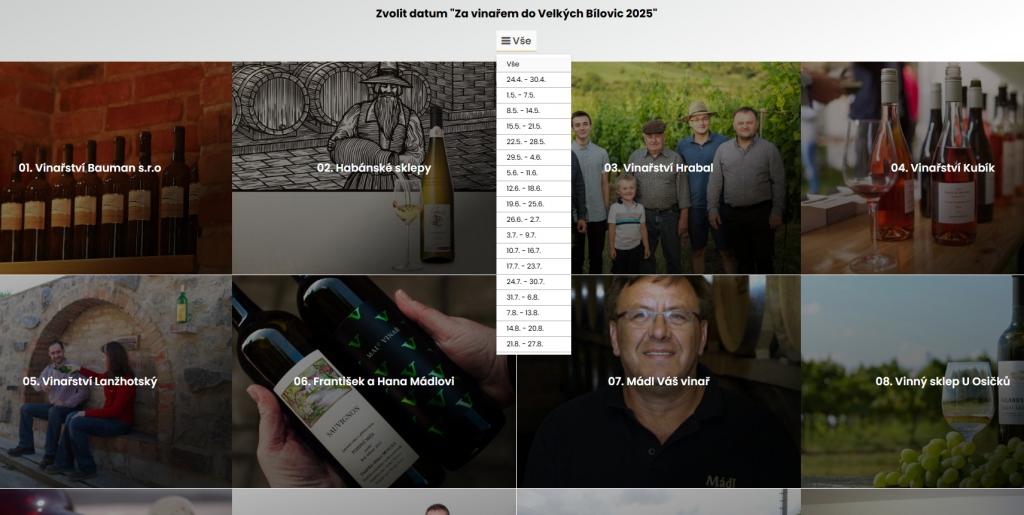This screenshot has height=515, width=1024.
Task: Open 06. František a Hana Mádlovi tile
Action: (374, 381)
